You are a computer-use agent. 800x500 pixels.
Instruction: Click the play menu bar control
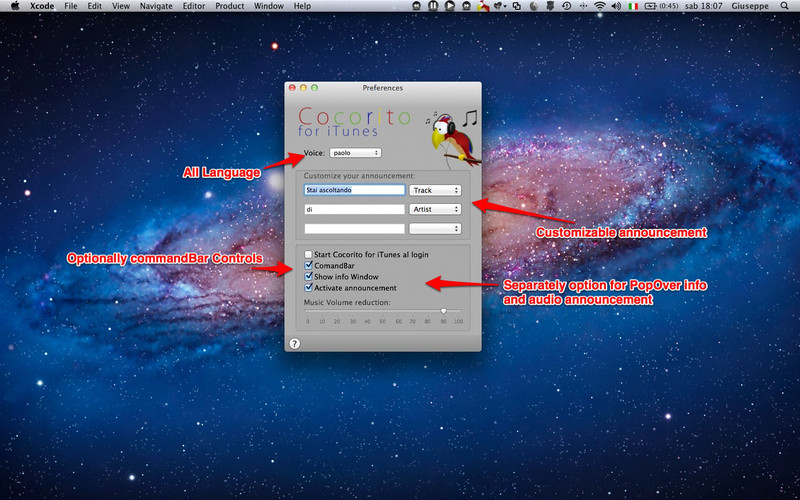click(x=449, y=6)
